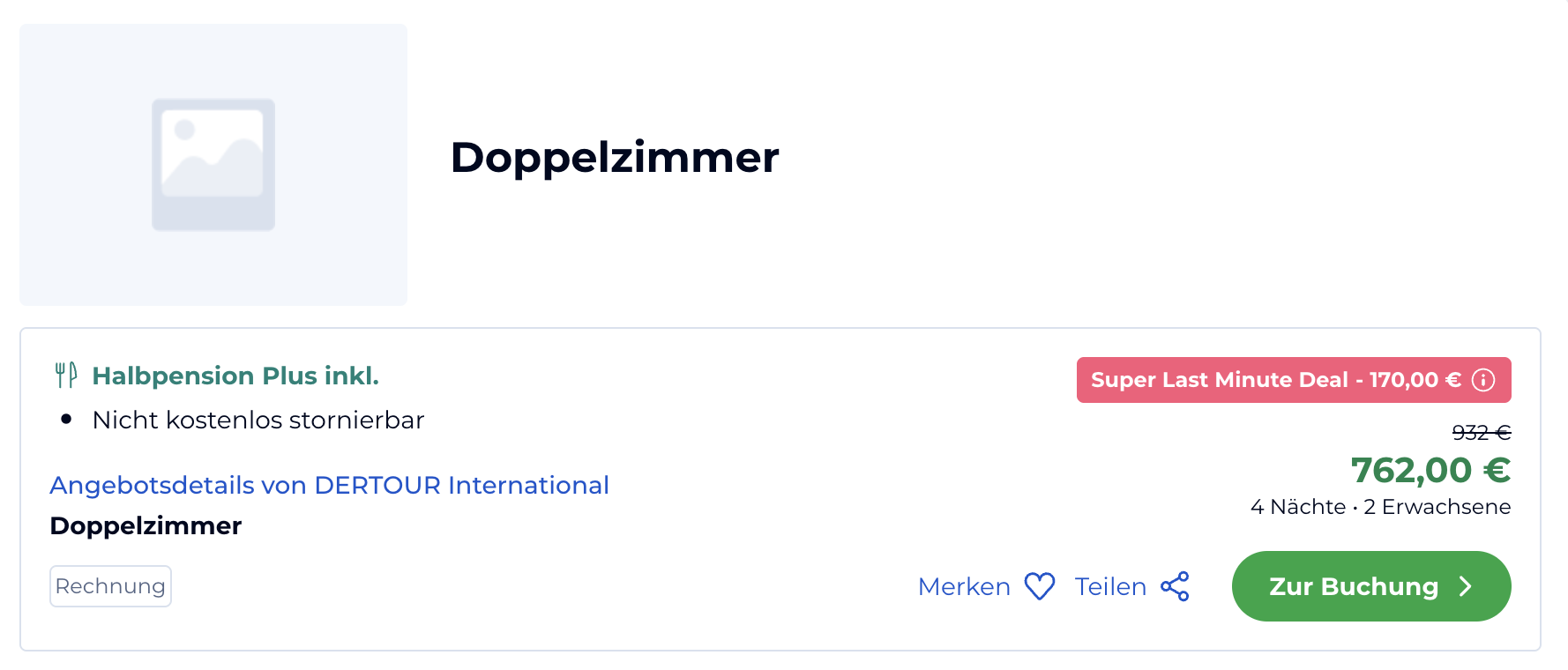Viewport: 1568px width, 670px height.
Task: Select the Rechnung payment tag
Action: pos(110,586)
